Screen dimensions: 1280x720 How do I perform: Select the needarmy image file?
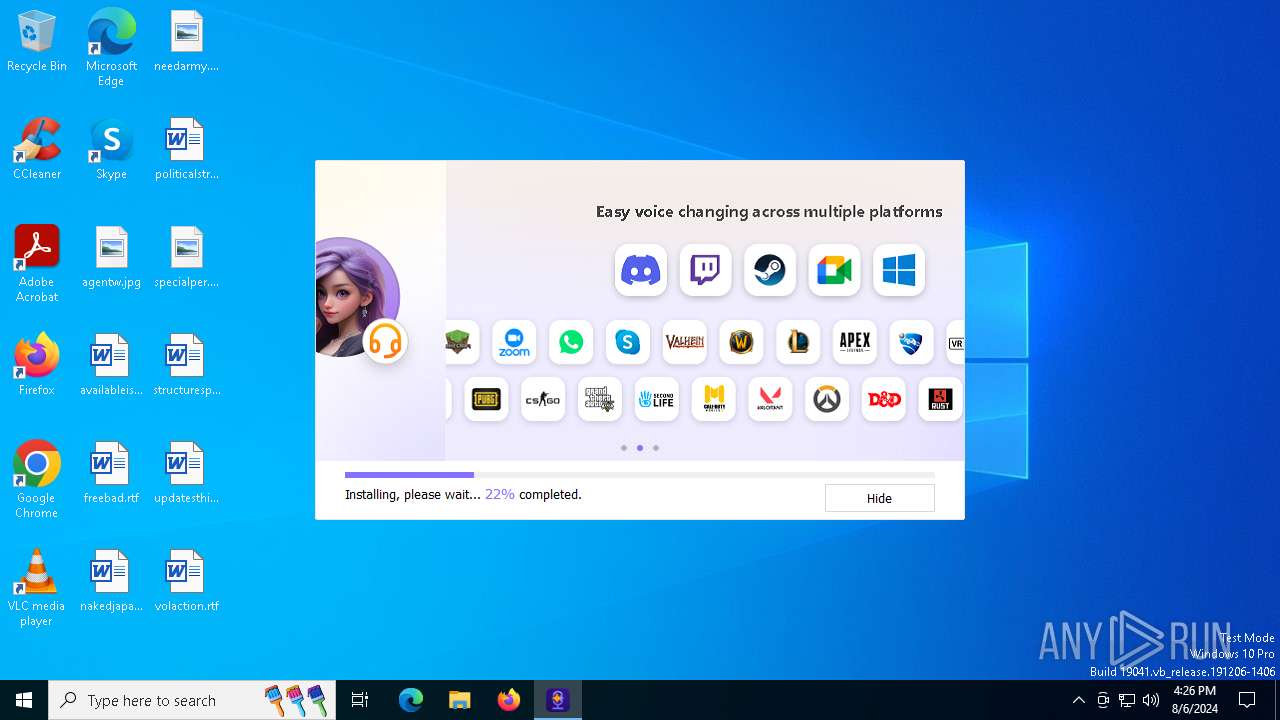(186, 41)
